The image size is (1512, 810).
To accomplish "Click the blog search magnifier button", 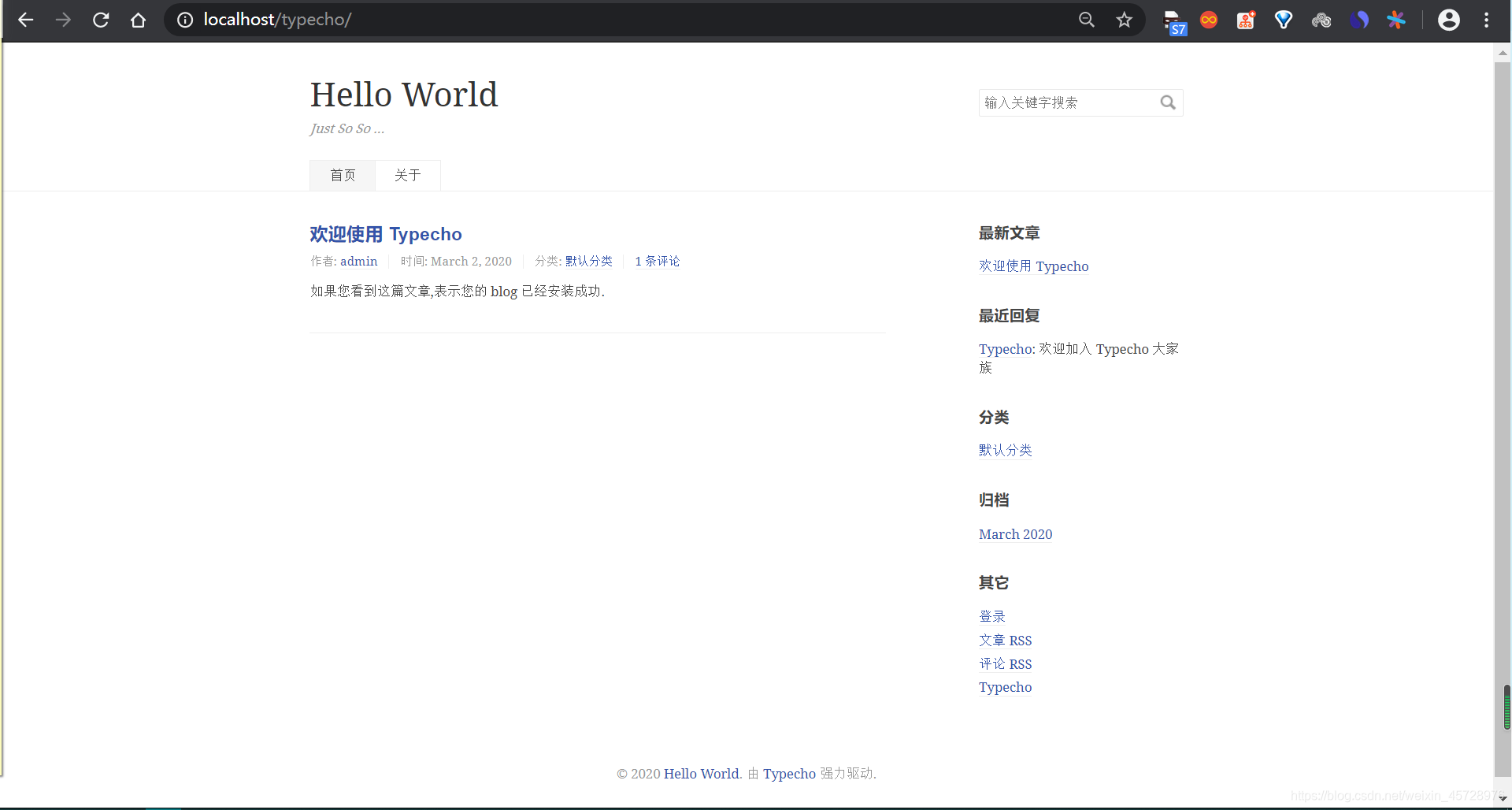I will pyautogui.click(x=1168, y=102).
